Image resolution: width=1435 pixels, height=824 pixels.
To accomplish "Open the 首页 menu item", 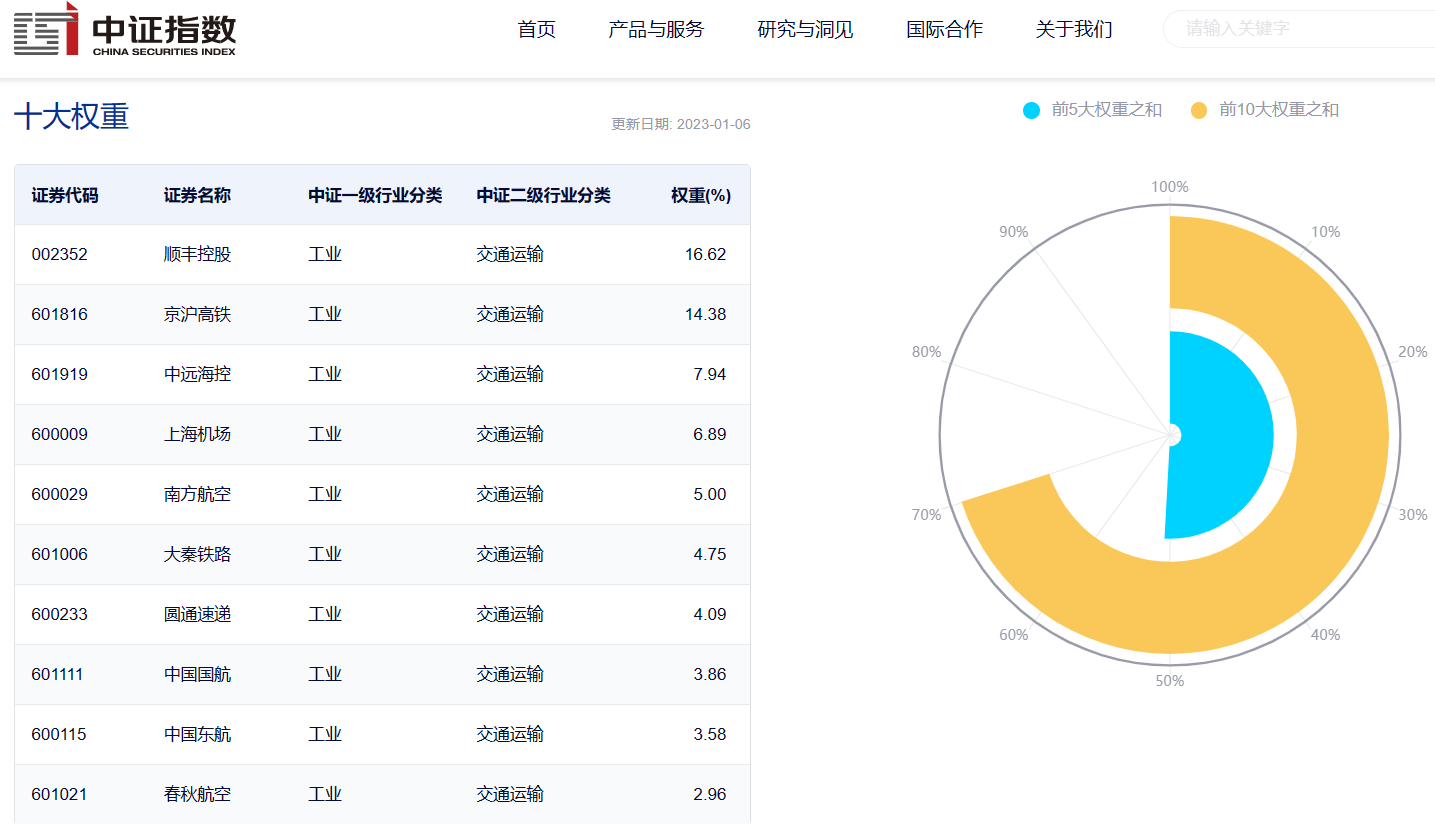I will coord(537,29).
